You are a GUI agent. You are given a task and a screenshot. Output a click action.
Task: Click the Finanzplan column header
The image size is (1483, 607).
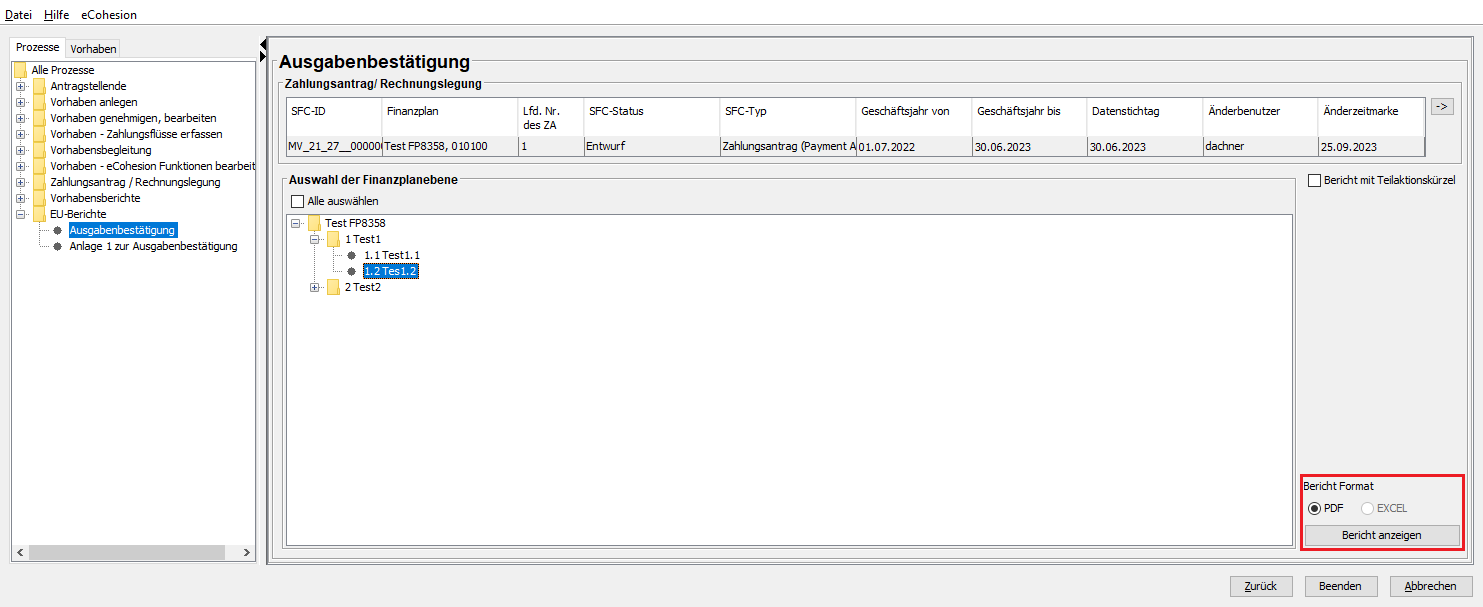click(450, 117)
